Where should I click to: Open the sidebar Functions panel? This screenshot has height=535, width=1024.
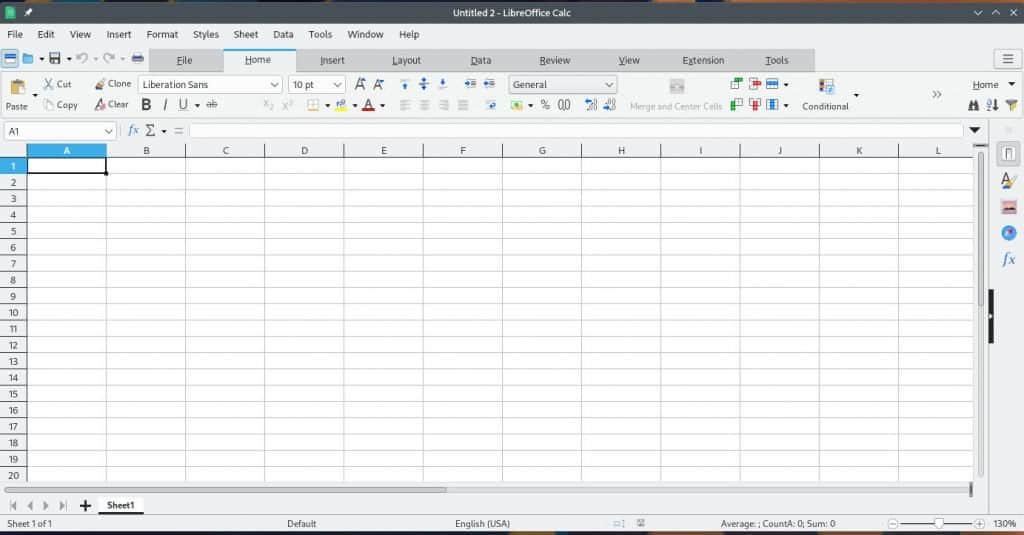pos(1009,259)
